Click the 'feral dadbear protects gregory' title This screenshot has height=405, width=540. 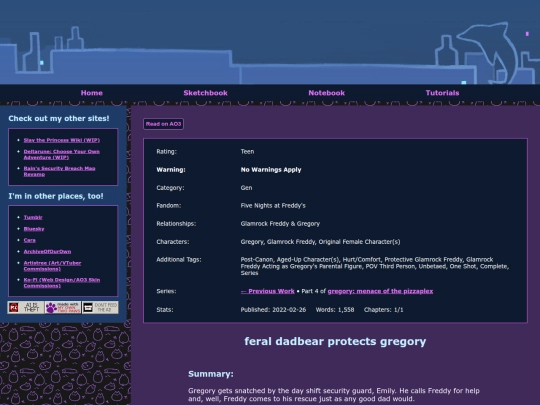335,341
